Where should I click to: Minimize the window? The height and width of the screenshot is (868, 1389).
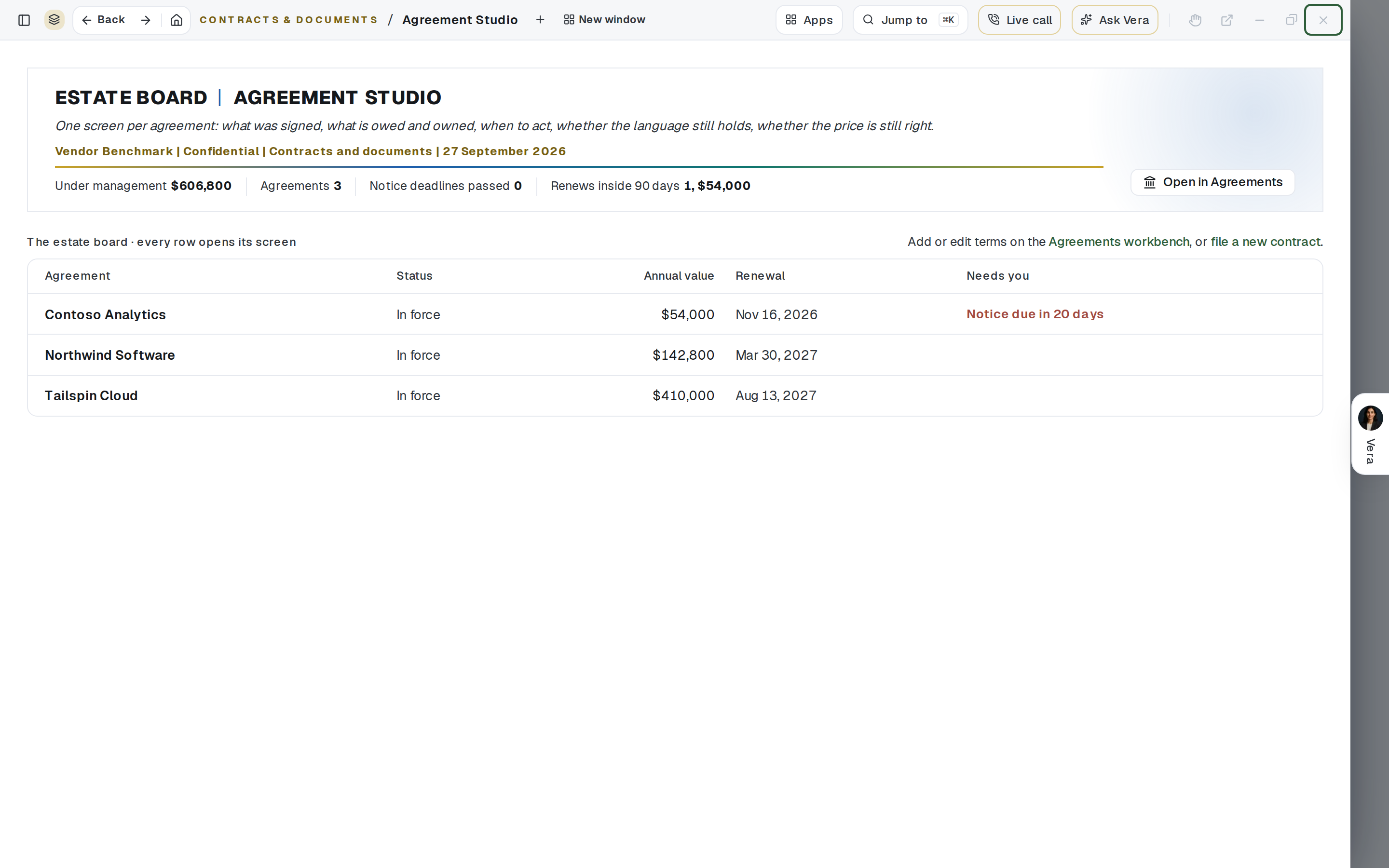pos(1259,20)
